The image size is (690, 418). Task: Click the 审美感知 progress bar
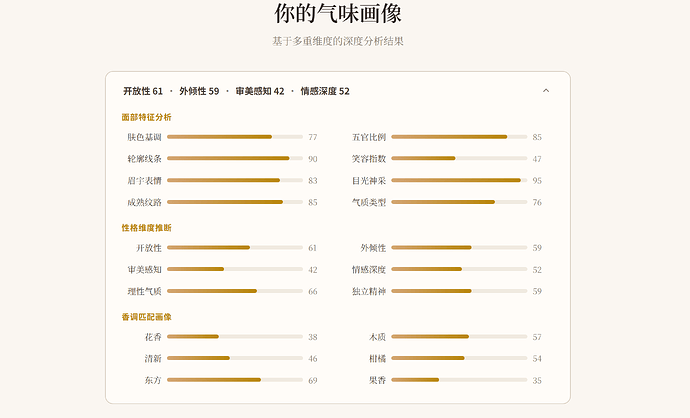(x=235, y=269)
